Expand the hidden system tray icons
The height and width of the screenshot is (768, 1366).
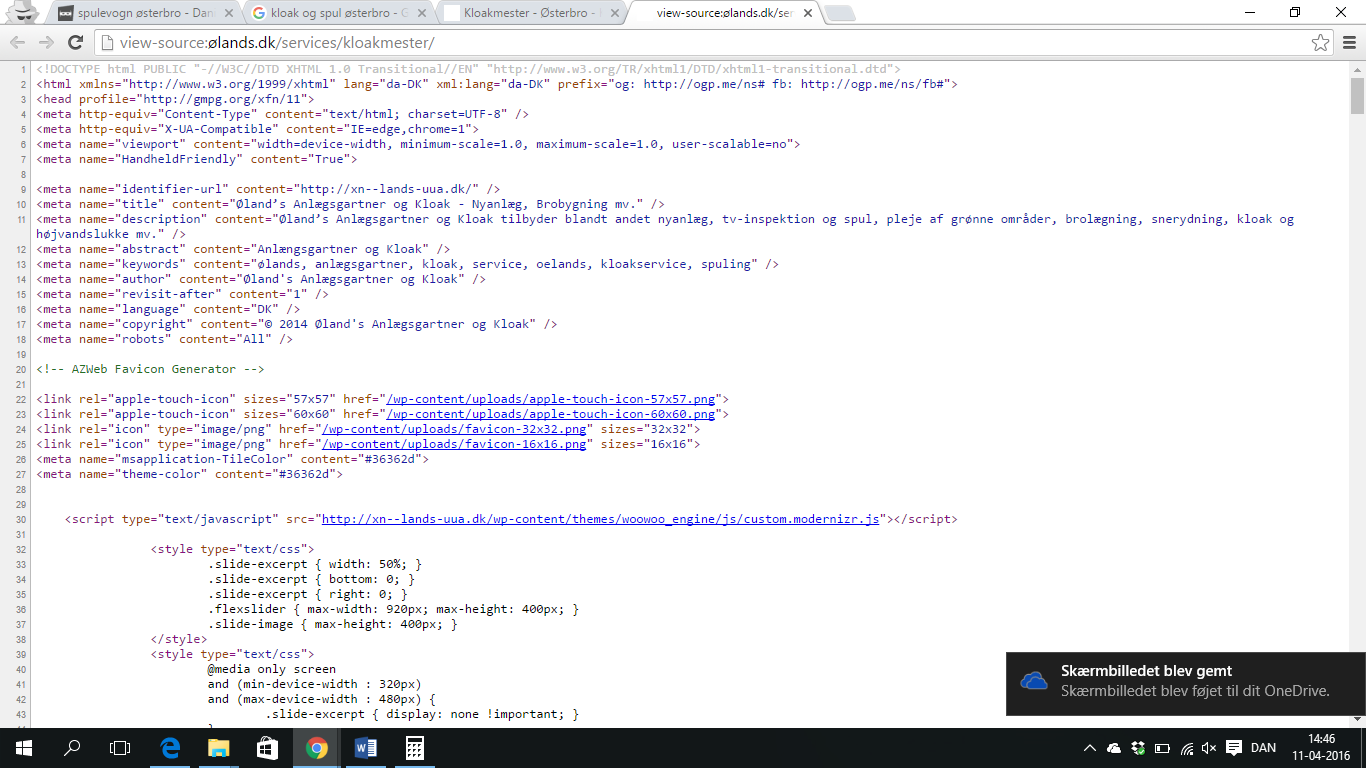(1090, 748)
